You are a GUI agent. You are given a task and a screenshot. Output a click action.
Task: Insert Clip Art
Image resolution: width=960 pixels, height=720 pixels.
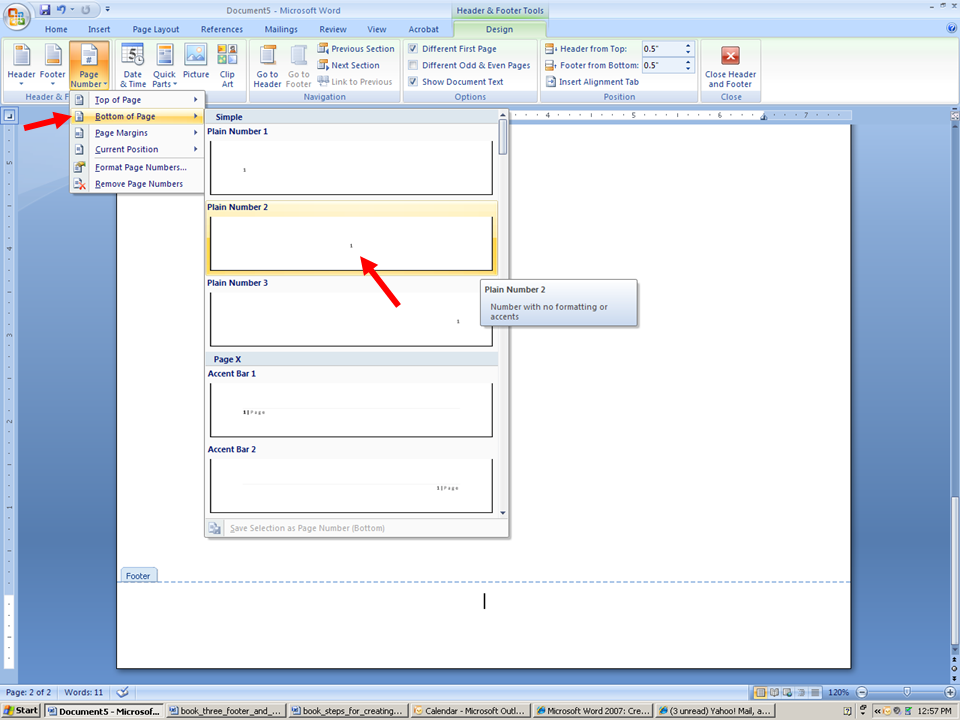click(x=227, y=65)
